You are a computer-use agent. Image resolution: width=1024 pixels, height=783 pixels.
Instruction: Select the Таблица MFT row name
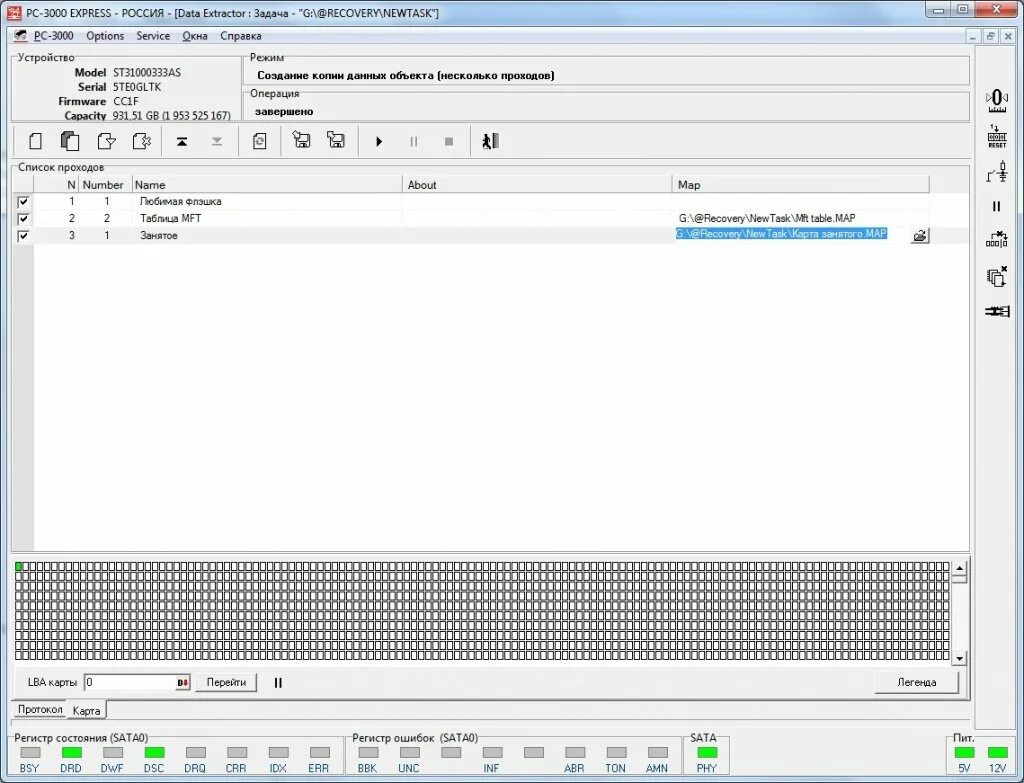pyautogui.click(x=170, y=219)
